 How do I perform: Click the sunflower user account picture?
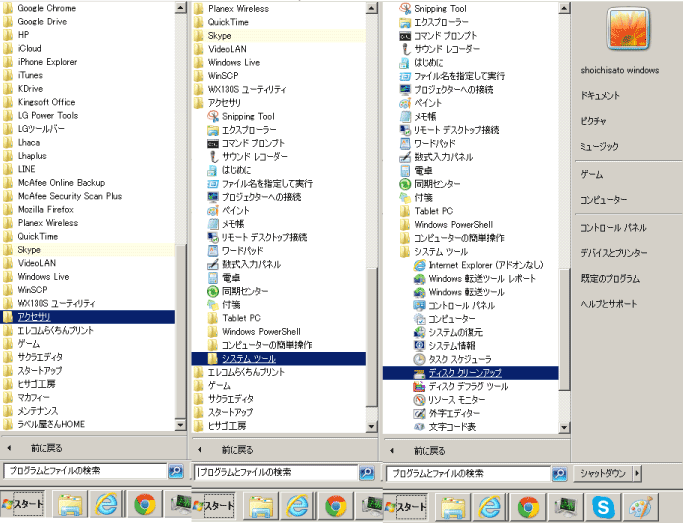click(628, 28)
